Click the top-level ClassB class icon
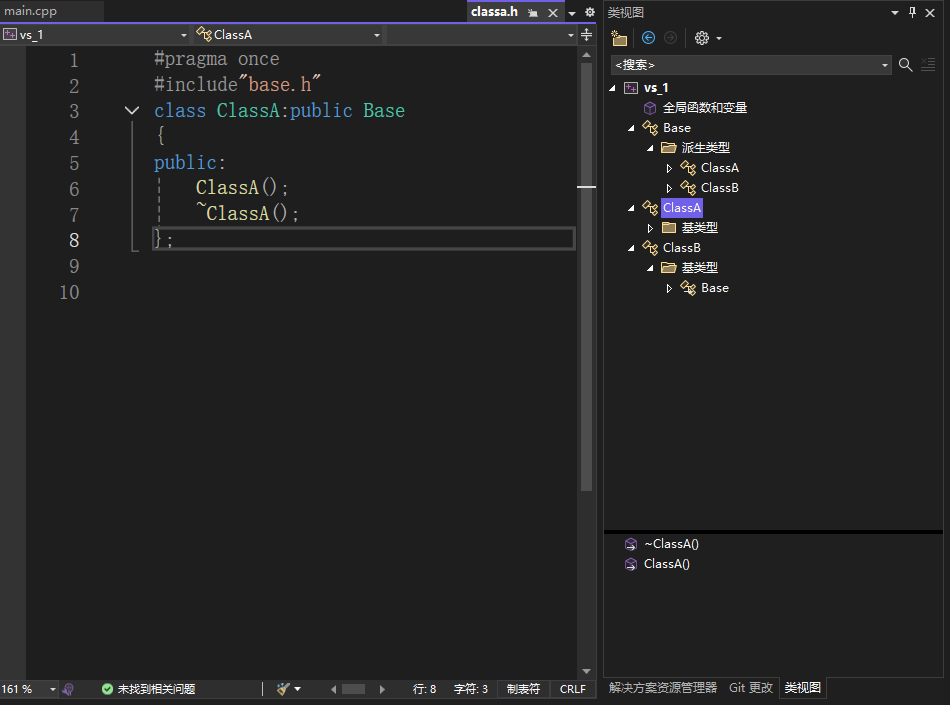Image resolution: width=950 pixels, height=705 pixels. 650,248
